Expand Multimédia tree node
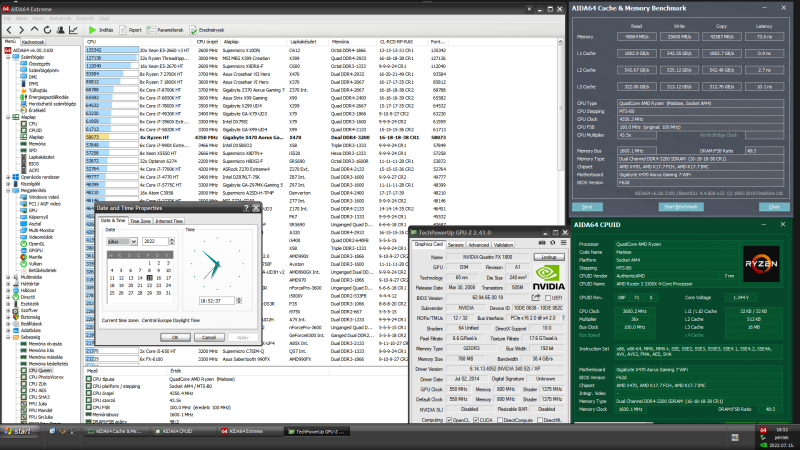800x450 pixels. [x=8, y=277]
